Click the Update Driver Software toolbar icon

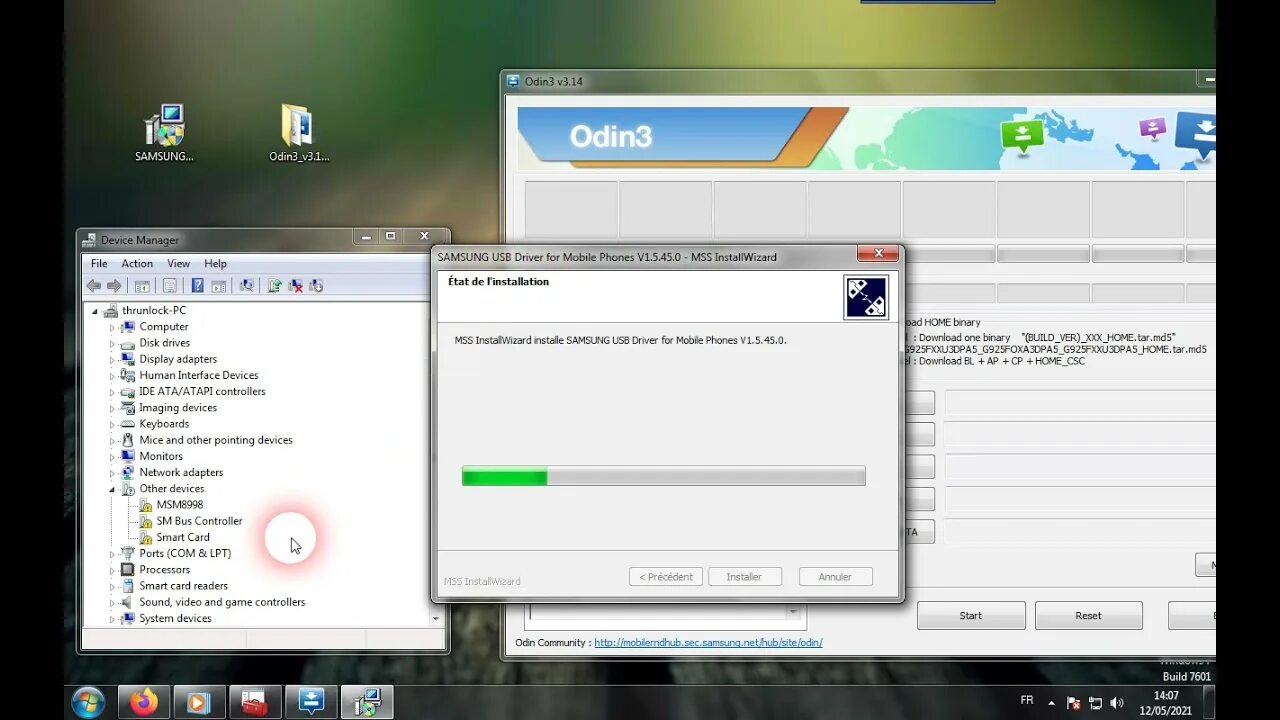(x=274, y=286)
